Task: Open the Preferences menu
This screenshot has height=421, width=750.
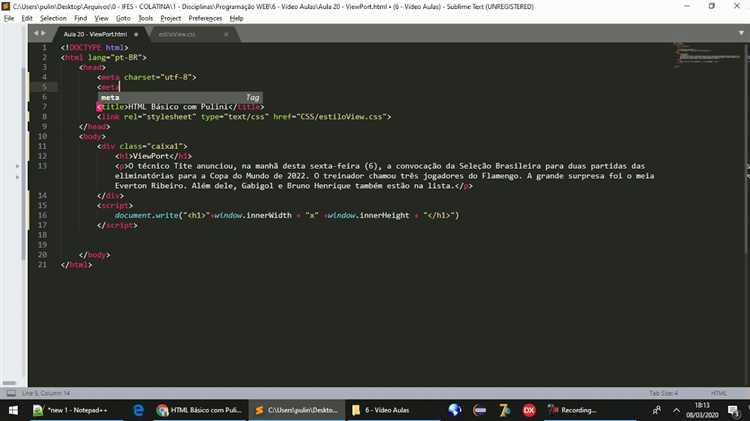Action: click(205, 18)
